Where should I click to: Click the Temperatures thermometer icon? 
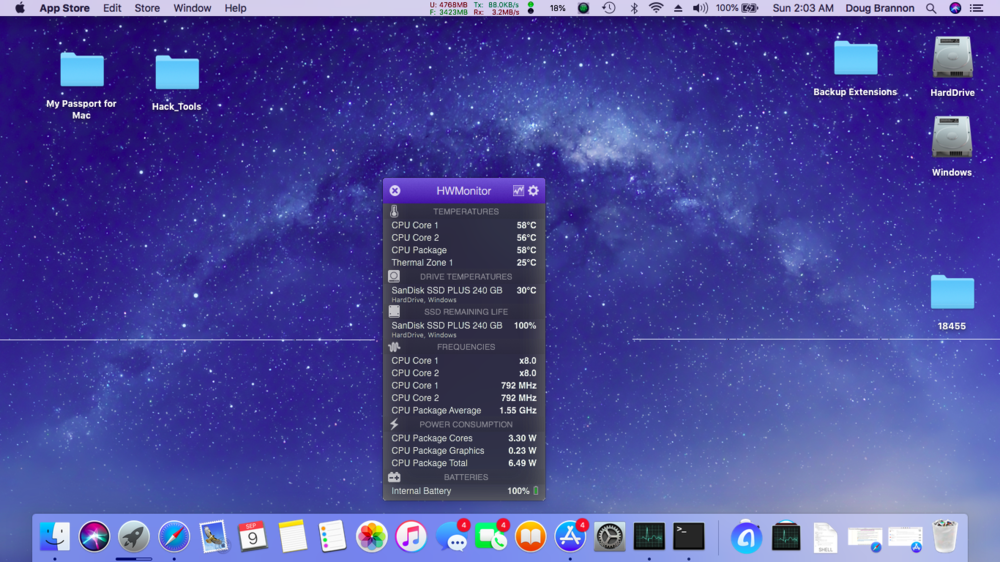(x=394, y=212)
